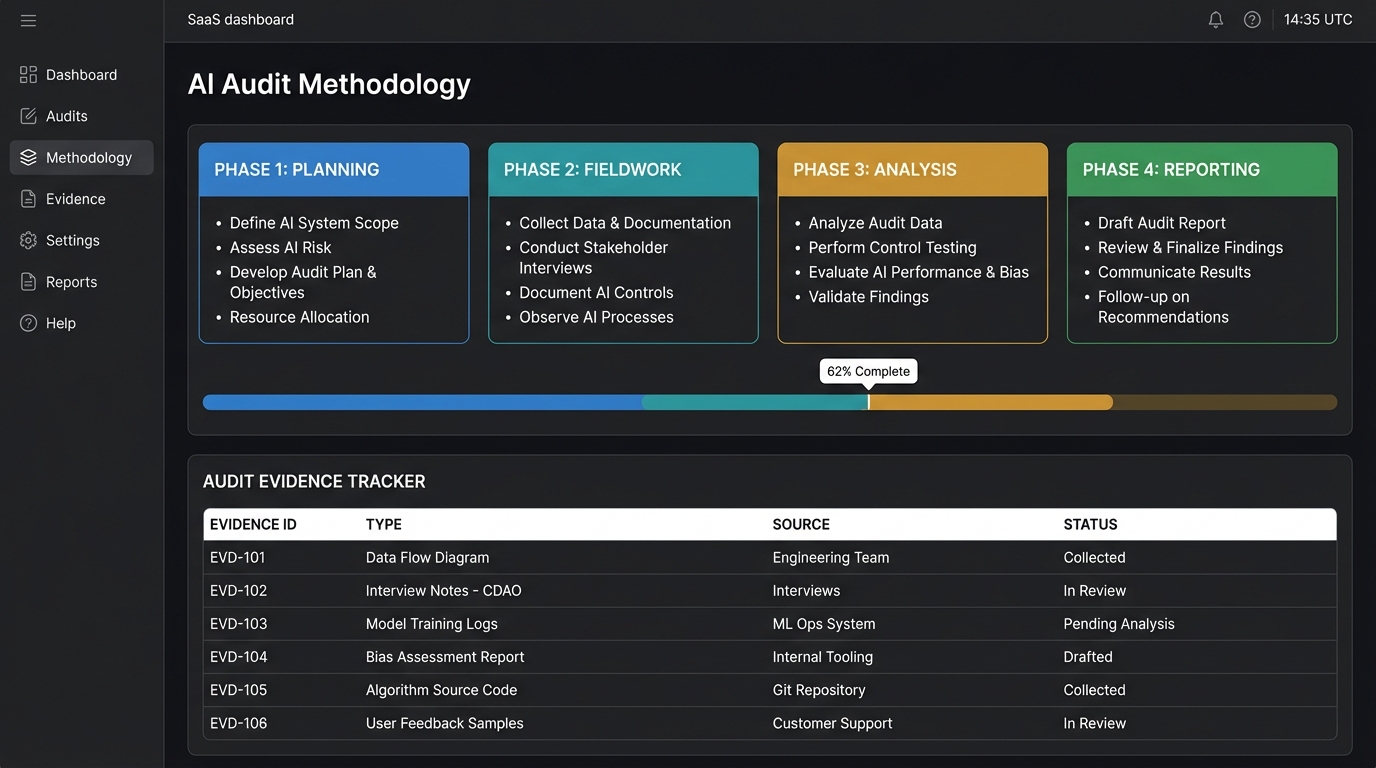Viewport: 1376px width, 768px height.
Task: Open the hamburger menu icon
Action: (x=27, y=19)
